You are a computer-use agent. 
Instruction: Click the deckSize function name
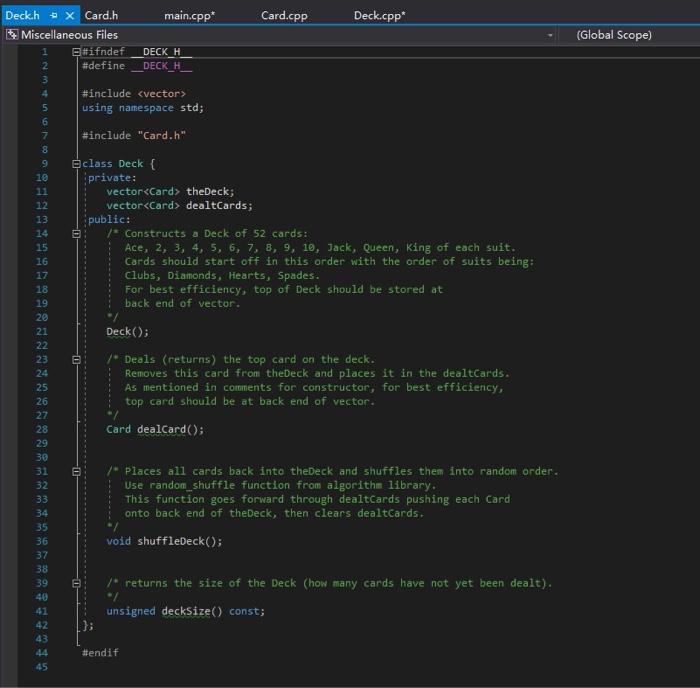coord(185,611)
